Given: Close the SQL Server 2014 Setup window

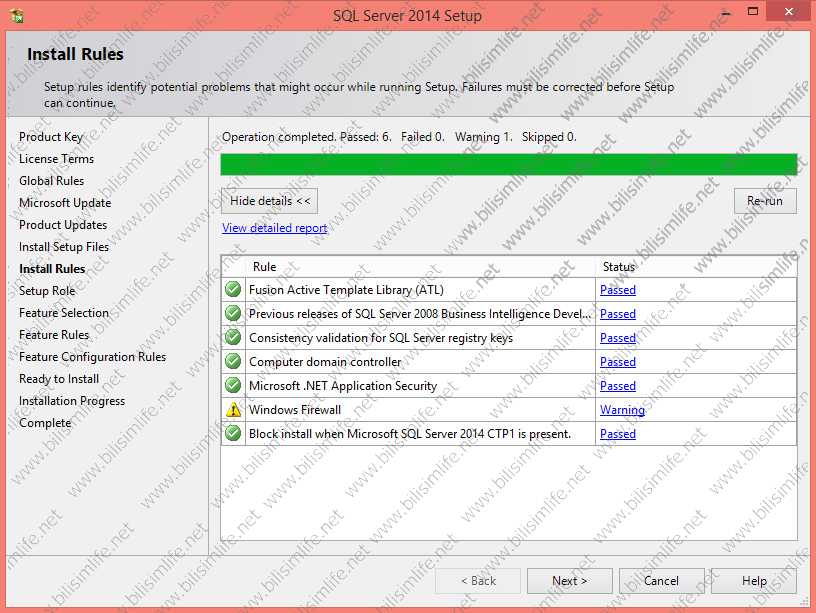Looking at the screenshot, I should click(x=789, y=11).
